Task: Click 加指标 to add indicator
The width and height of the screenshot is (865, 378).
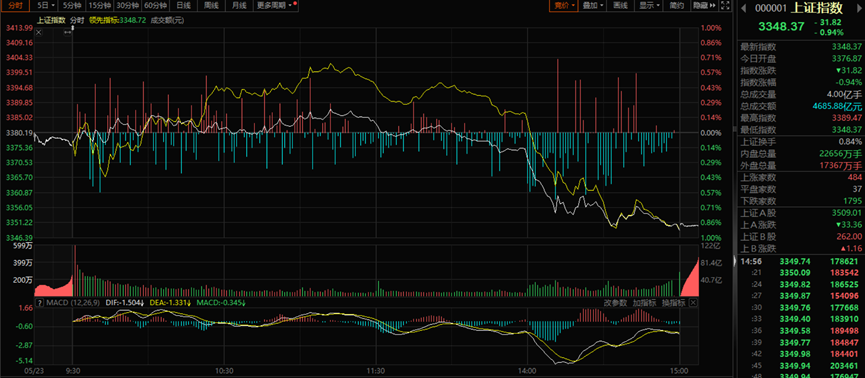Action: 644,303
